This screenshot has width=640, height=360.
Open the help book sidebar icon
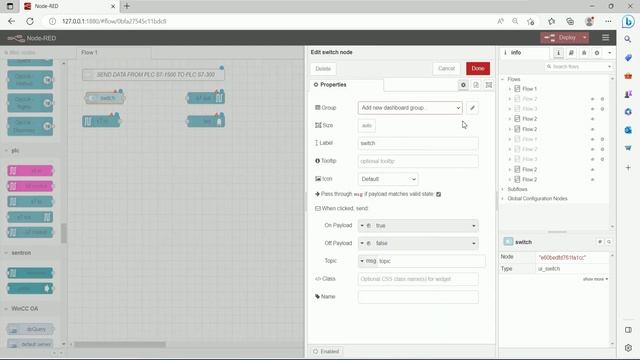click(x=571, y=53)
